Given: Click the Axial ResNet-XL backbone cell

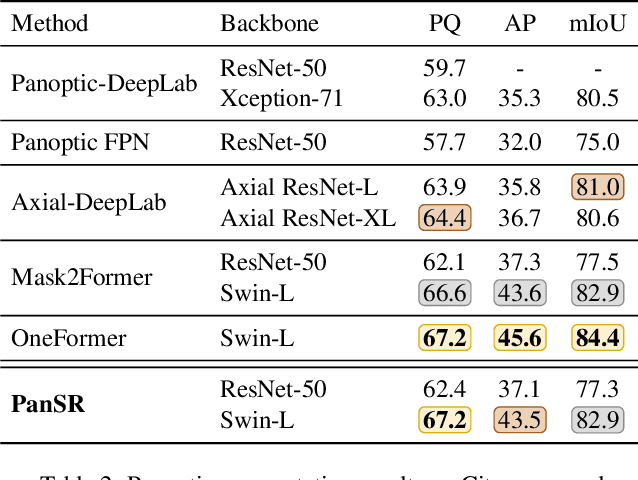Looking at the screenshot, I should click(x=308, y=217).
